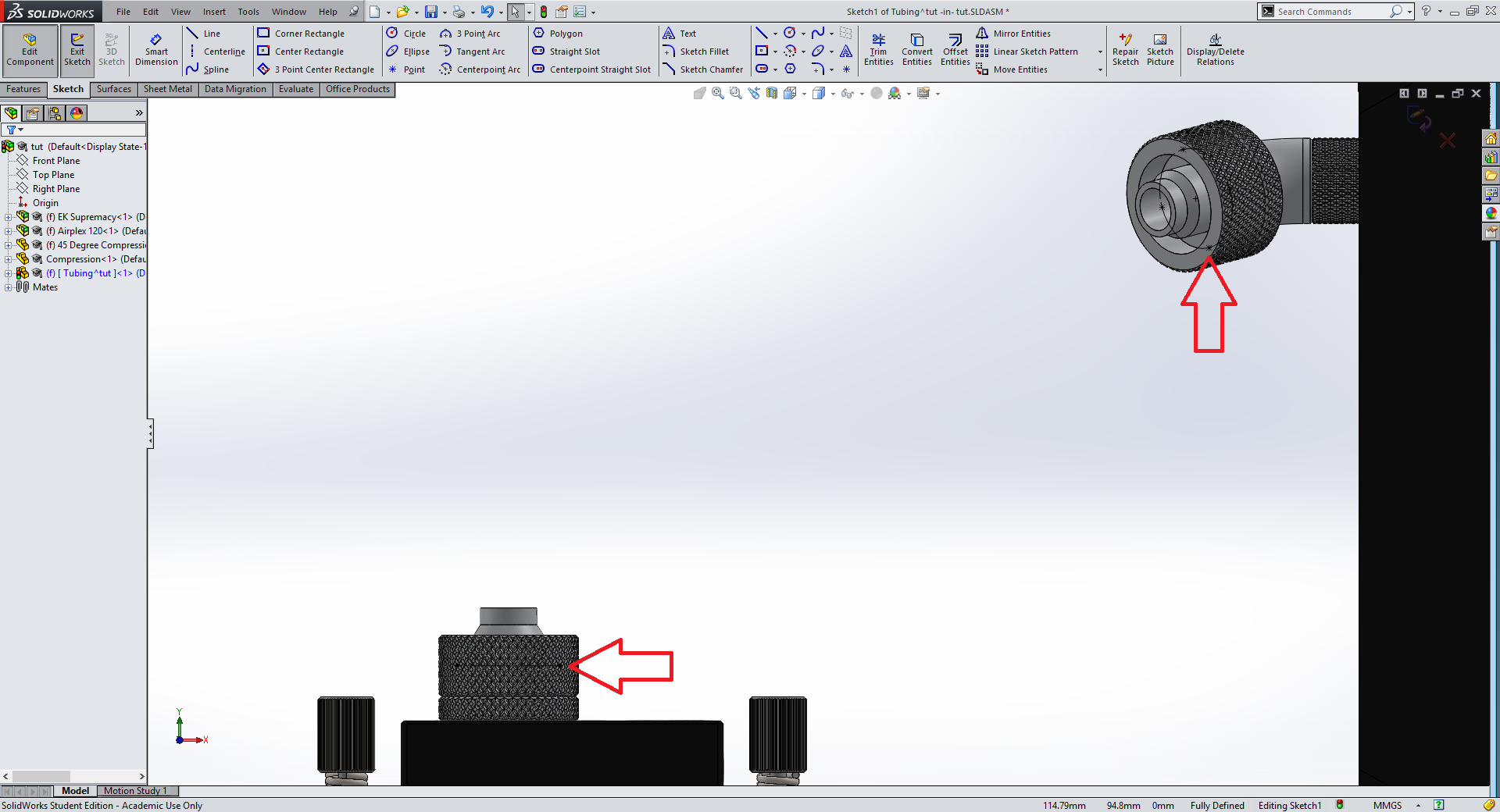Image resolution: width=1500 pixels, height=812 pixels.
Task: Click the Edit Component button
Action: 30,51
